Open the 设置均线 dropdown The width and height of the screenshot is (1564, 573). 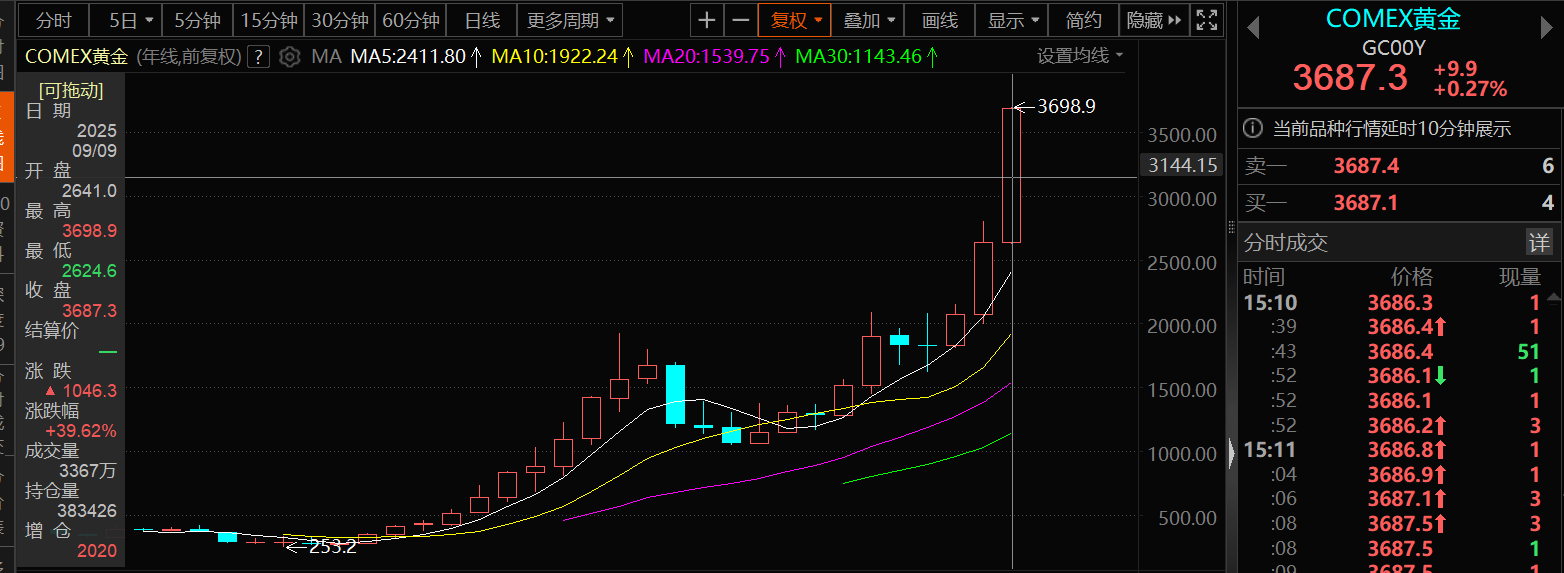(1080, 56)
